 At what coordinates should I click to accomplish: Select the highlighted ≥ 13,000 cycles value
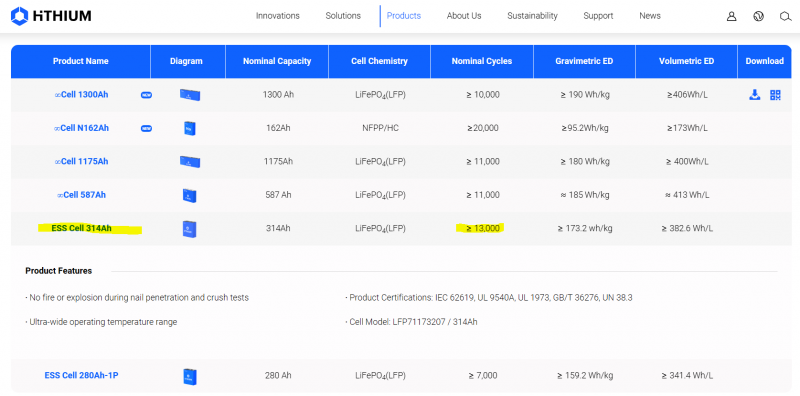[483, 228]
